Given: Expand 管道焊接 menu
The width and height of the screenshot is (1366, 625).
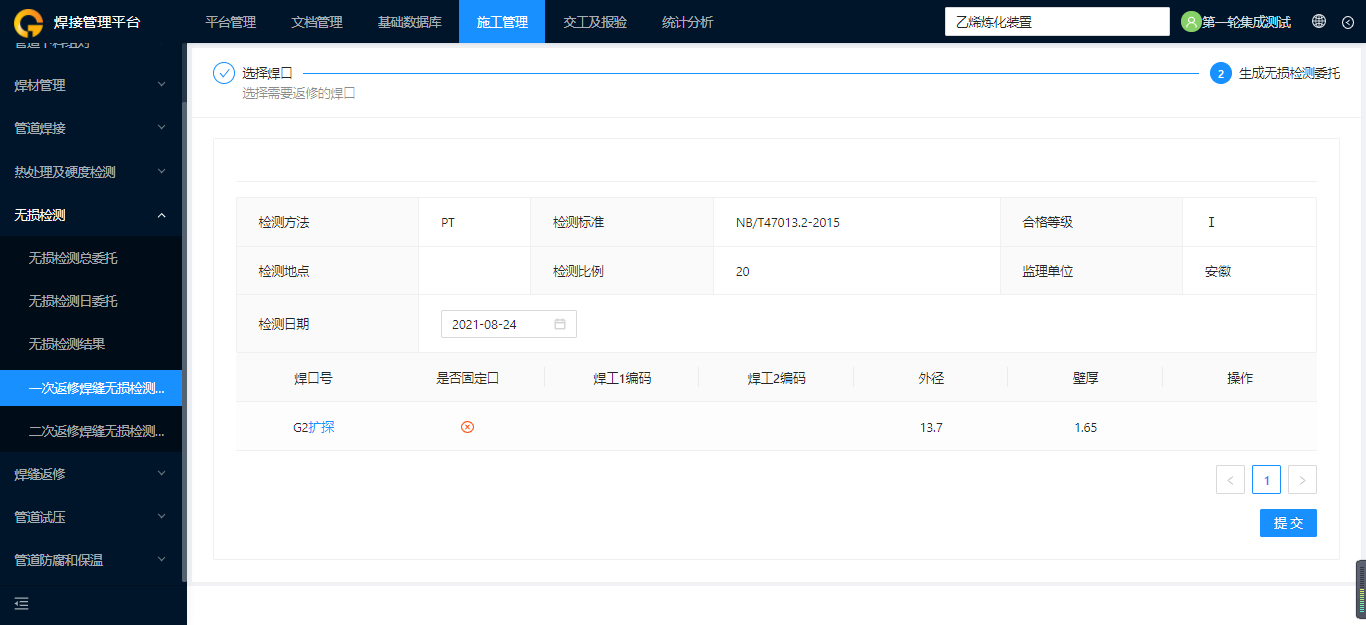Looking at the screenshot, I should (x=91, y=129).
